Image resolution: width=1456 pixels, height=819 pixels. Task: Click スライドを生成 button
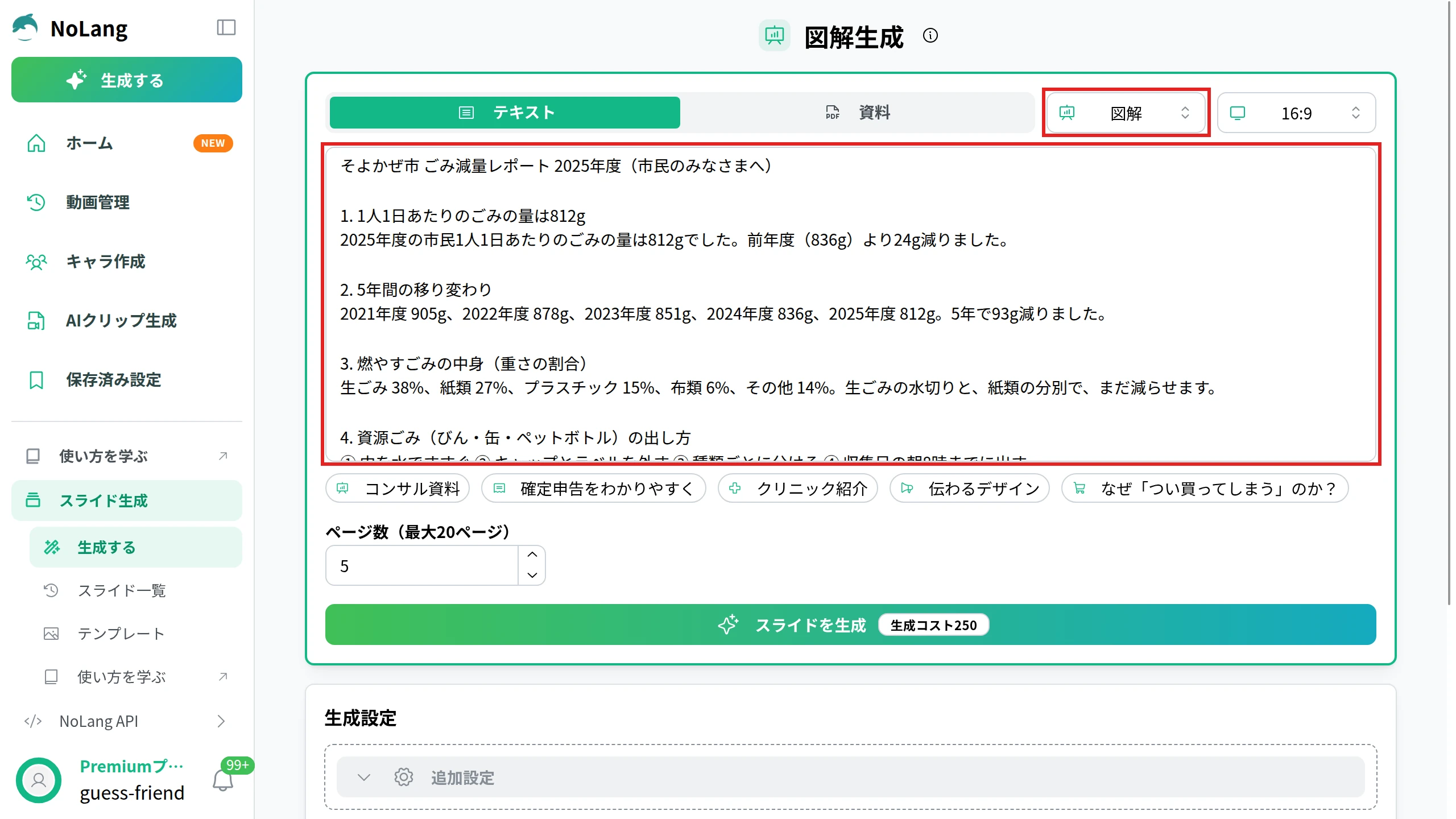pyautogui.click(x=851, y=624)
